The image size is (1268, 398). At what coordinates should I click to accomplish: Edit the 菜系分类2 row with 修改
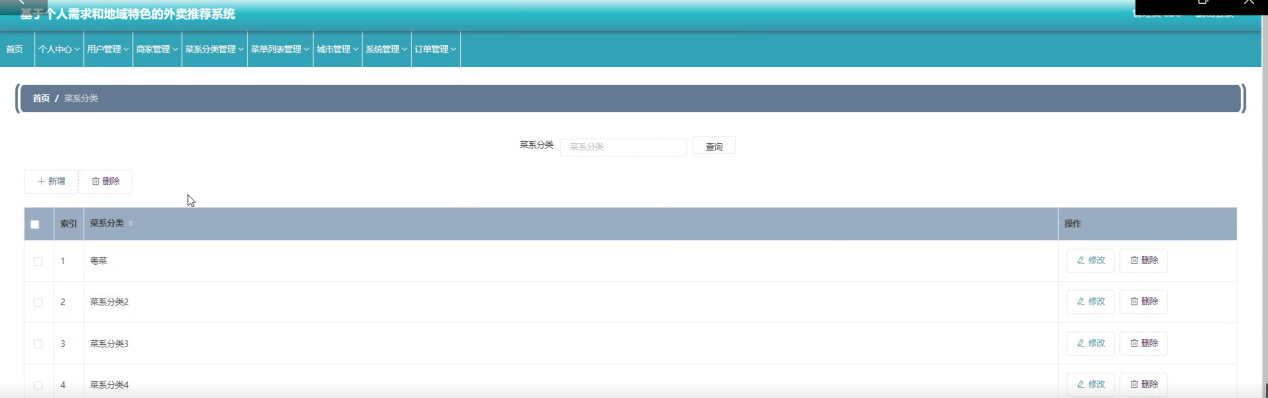click(x=1090, y=302)
